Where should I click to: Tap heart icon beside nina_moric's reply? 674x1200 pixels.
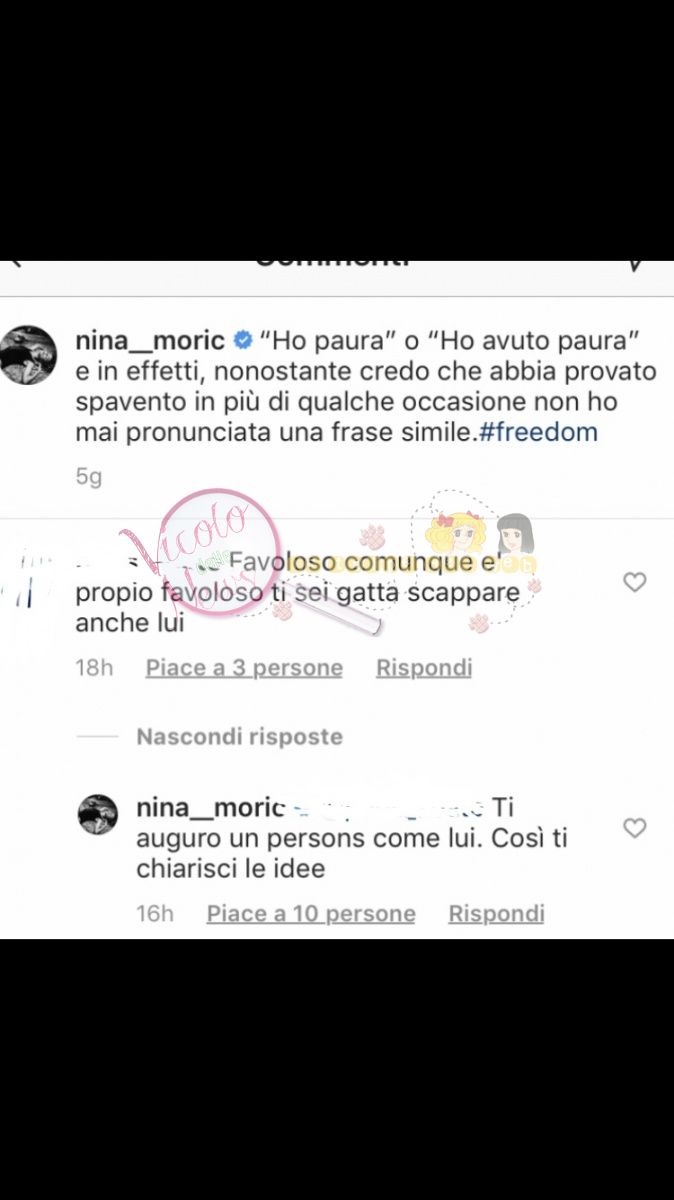click(635, 828)
